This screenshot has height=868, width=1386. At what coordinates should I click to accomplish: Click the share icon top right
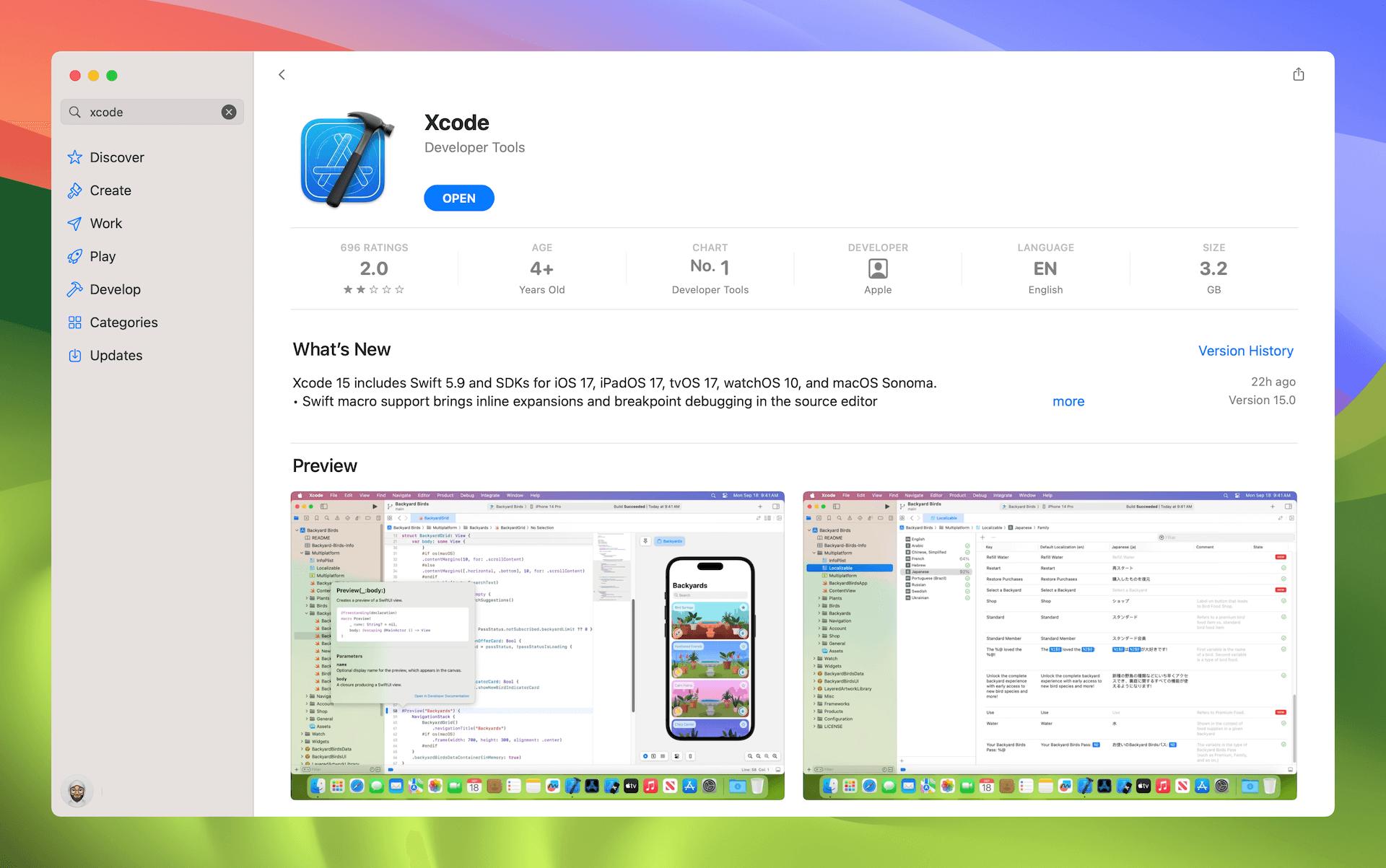[x=1299, y=75]
